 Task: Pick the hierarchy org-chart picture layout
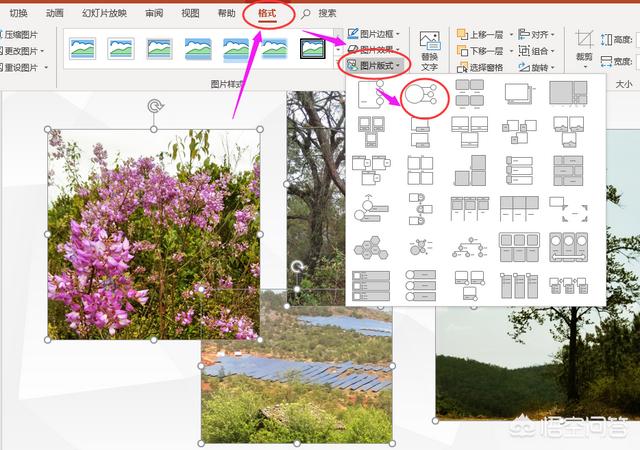pos(468,246)
